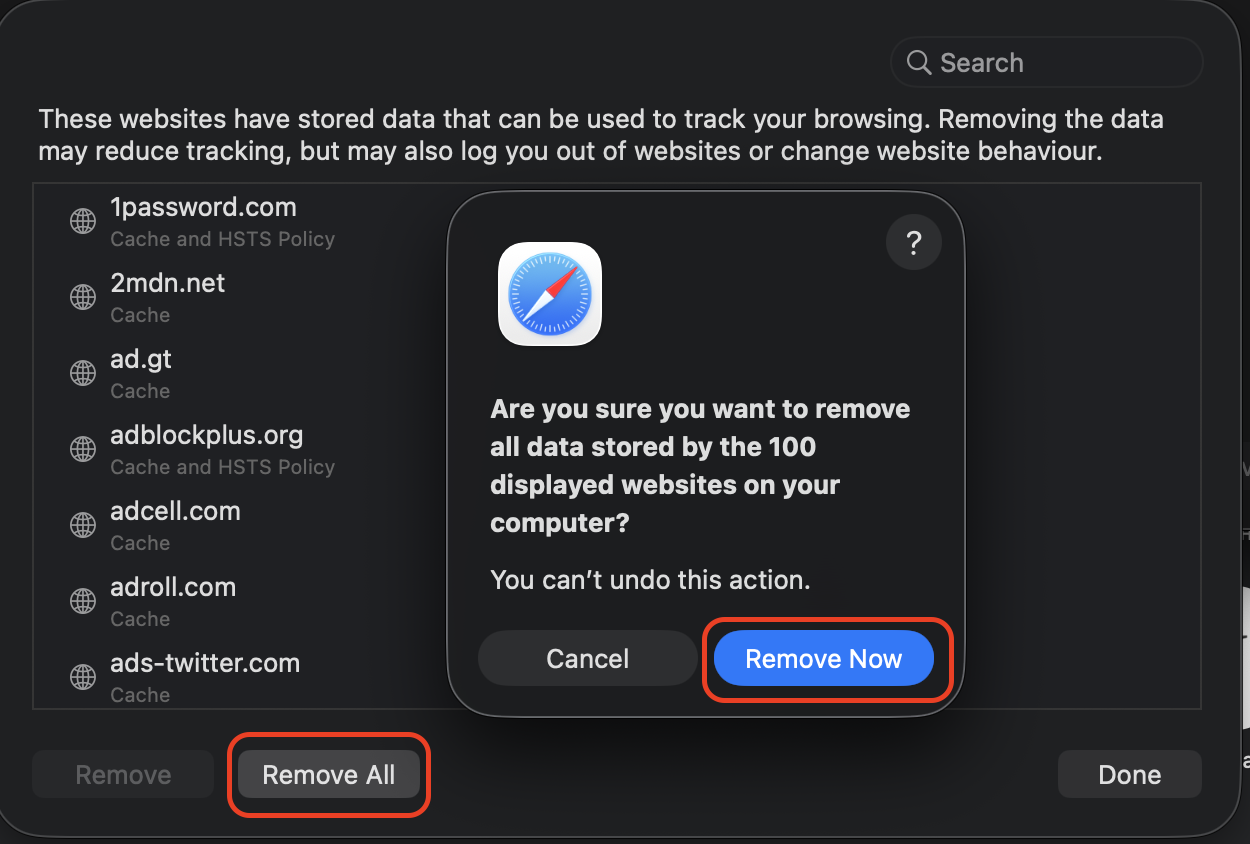This screenshot has width=1250, height=844.
Task: Click the globe icon beside ad.gt
Action: coord(83,373)
